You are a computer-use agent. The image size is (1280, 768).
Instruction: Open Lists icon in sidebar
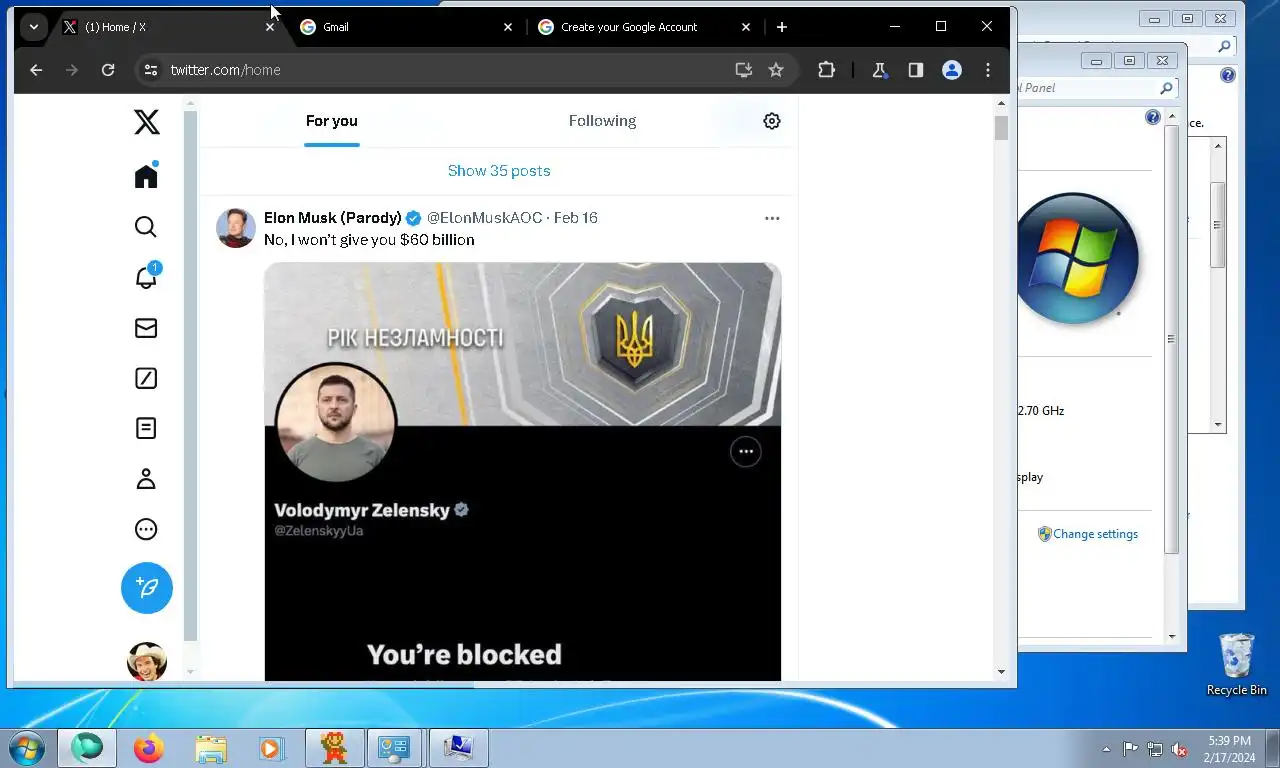[146, 428]
